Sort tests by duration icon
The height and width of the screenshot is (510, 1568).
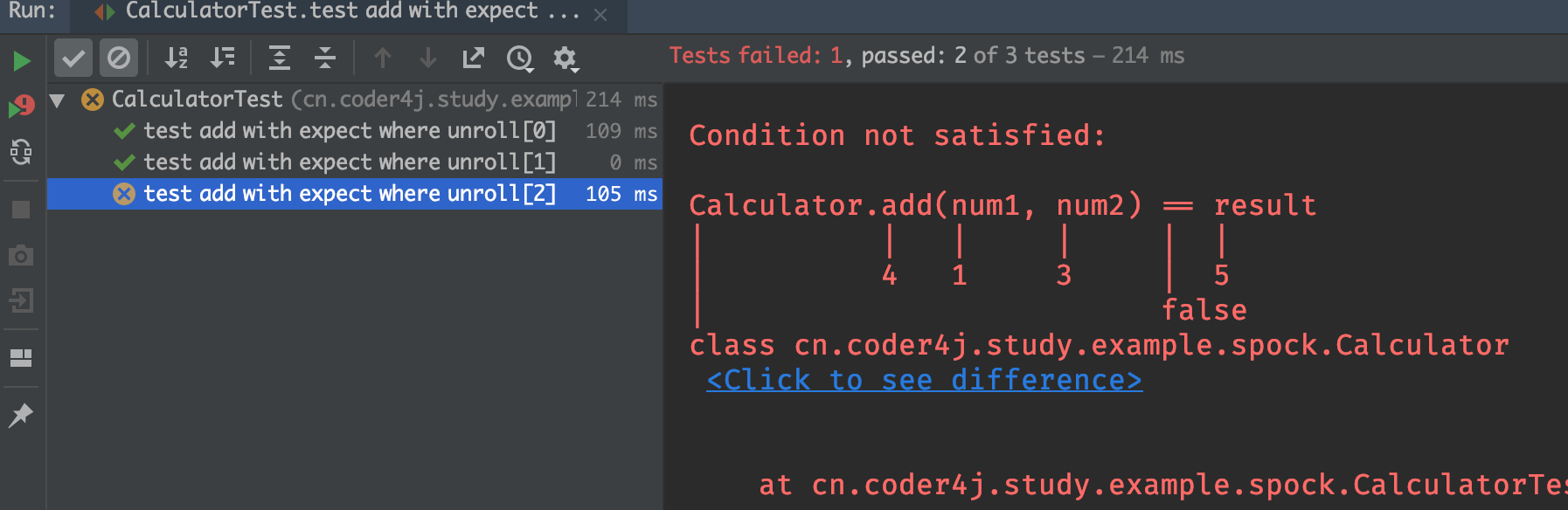pyautogui.click(x=222, y=59)
